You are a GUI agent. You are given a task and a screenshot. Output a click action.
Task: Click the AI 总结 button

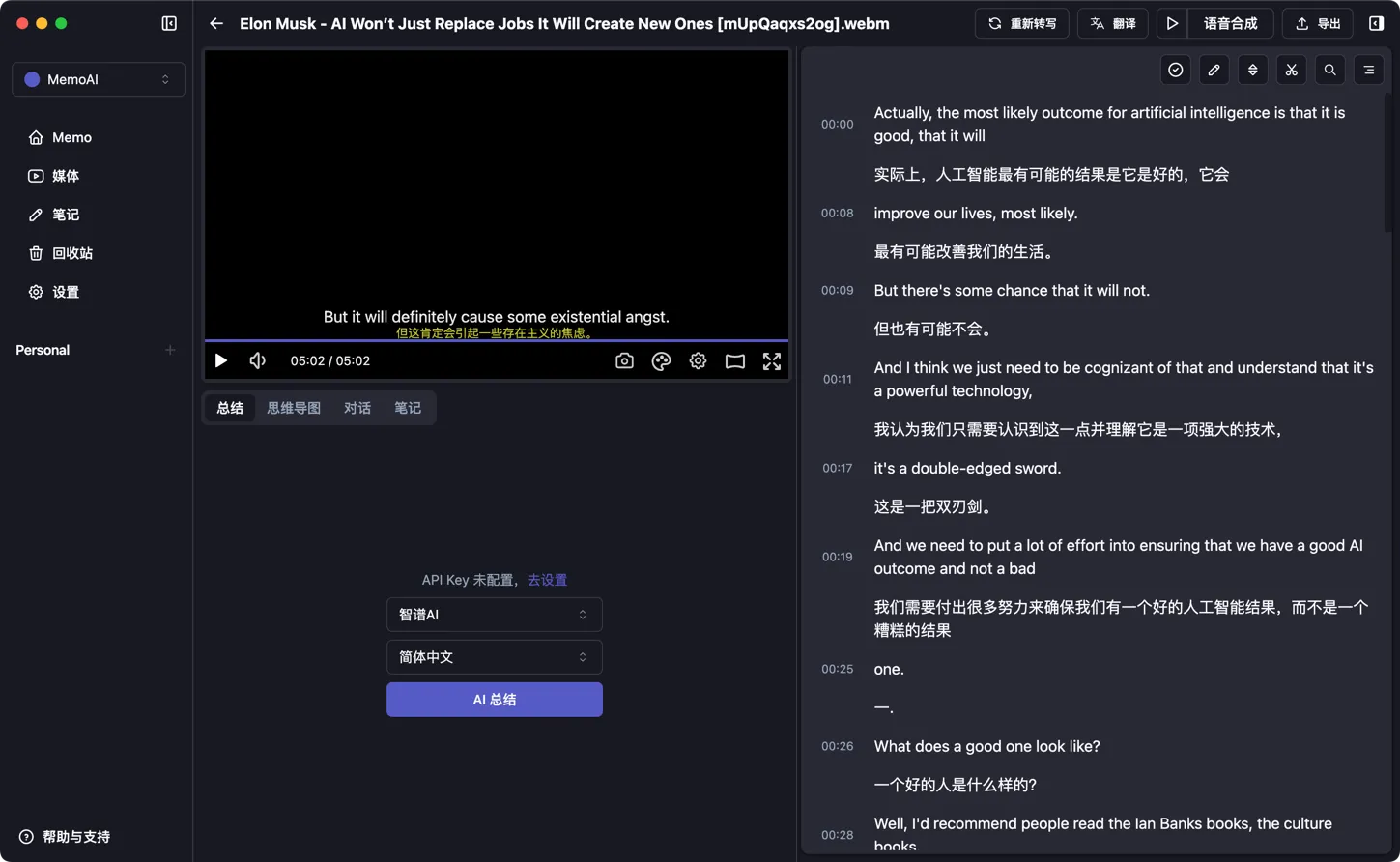(495, 700)
